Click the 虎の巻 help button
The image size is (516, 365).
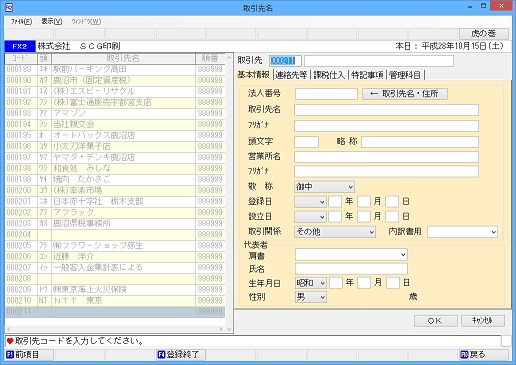tap(484, 34)
